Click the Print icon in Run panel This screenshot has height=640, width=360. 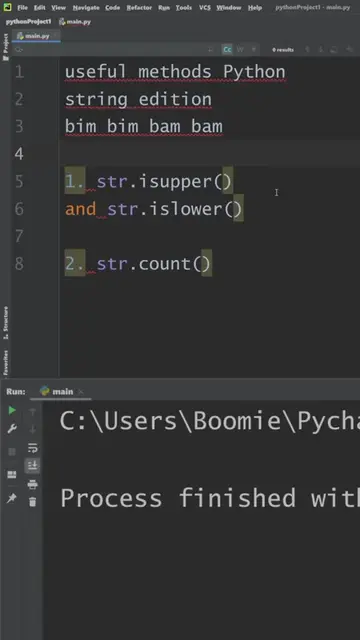point(33,484)
